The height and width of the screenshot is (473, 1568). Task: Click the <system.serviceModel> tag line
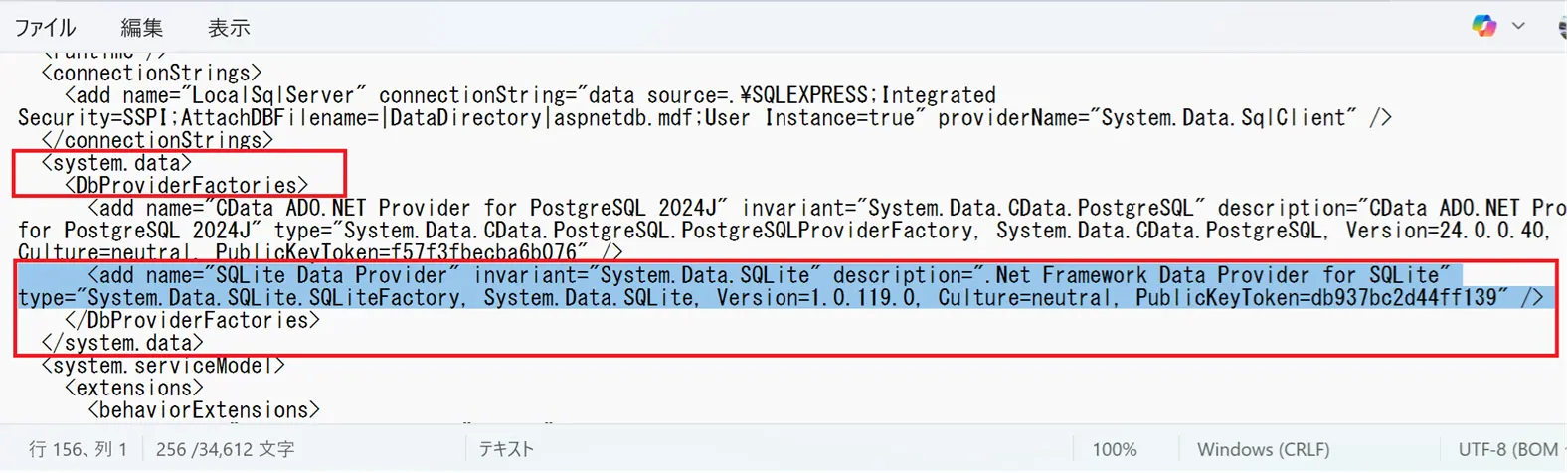(163, 366)
